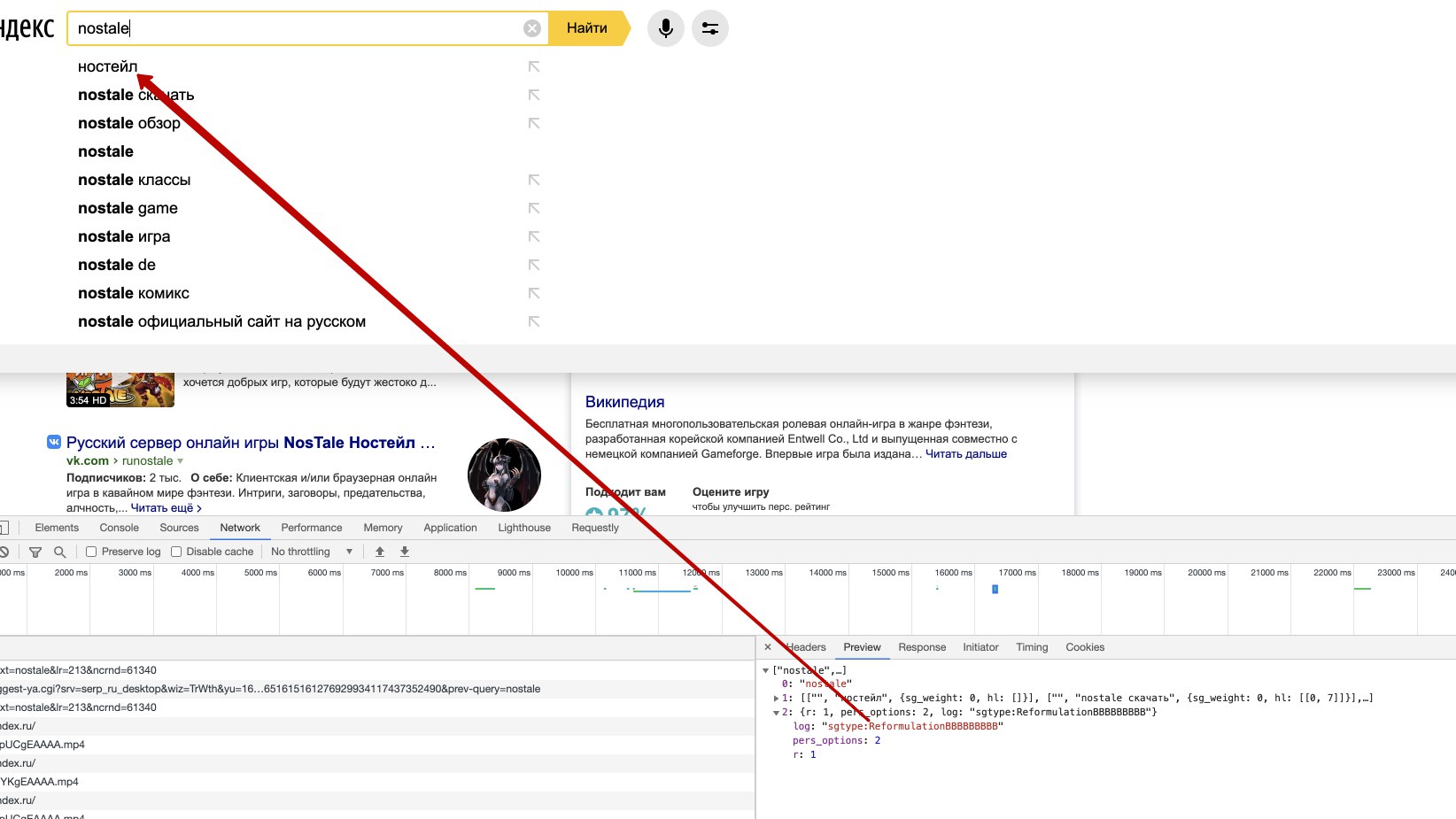
Task: Open the 'Русский сервер онлайн игры NosTale' result link
Action: click(x=251, y=443)
